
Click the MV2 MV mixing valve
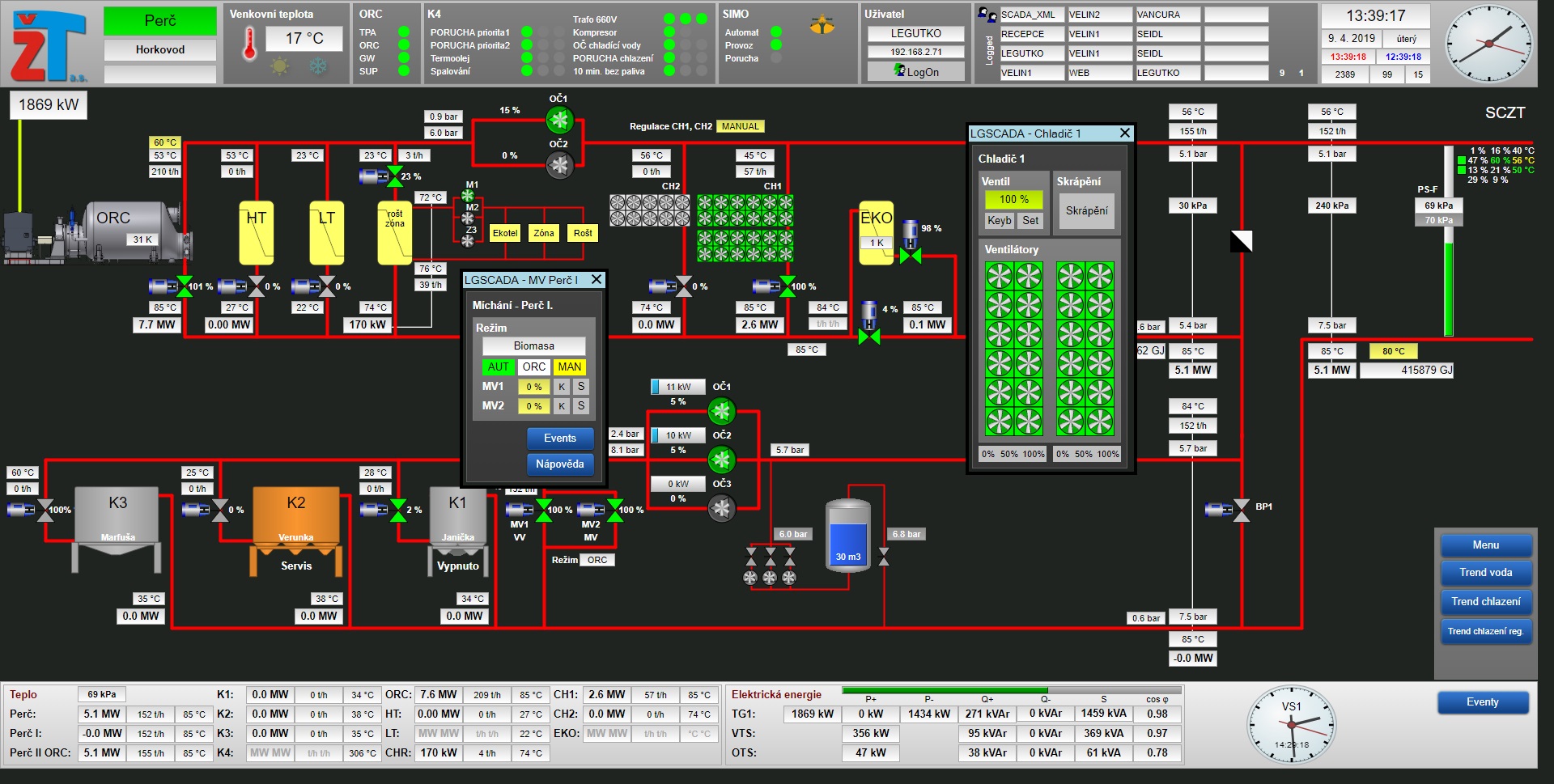click(x=615, y=510)
